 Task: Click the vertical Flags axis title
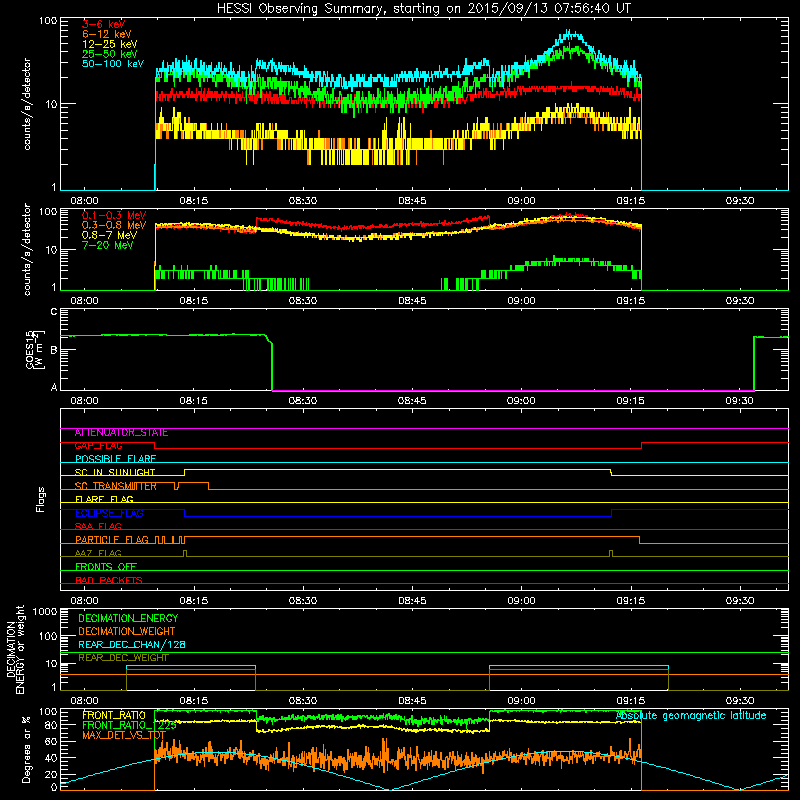coord(41,499)
